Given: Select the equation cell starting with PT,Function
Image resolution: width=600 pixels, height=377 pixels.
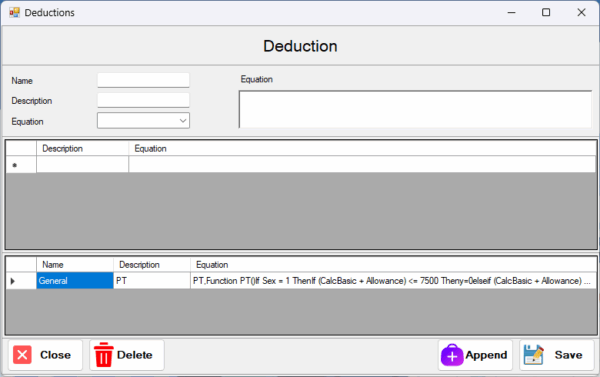Looking at the screenshot, I should (393, 281).
